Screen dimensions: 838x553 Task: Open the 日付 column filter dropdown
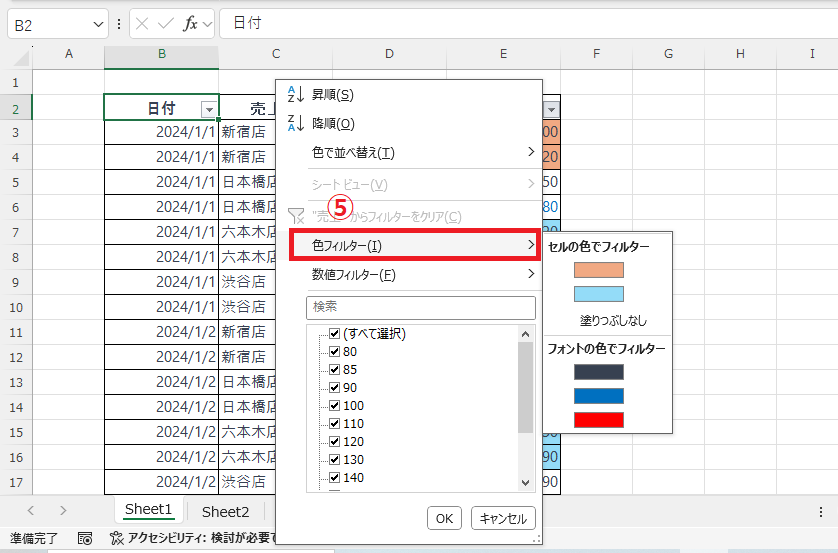[209, 110]
